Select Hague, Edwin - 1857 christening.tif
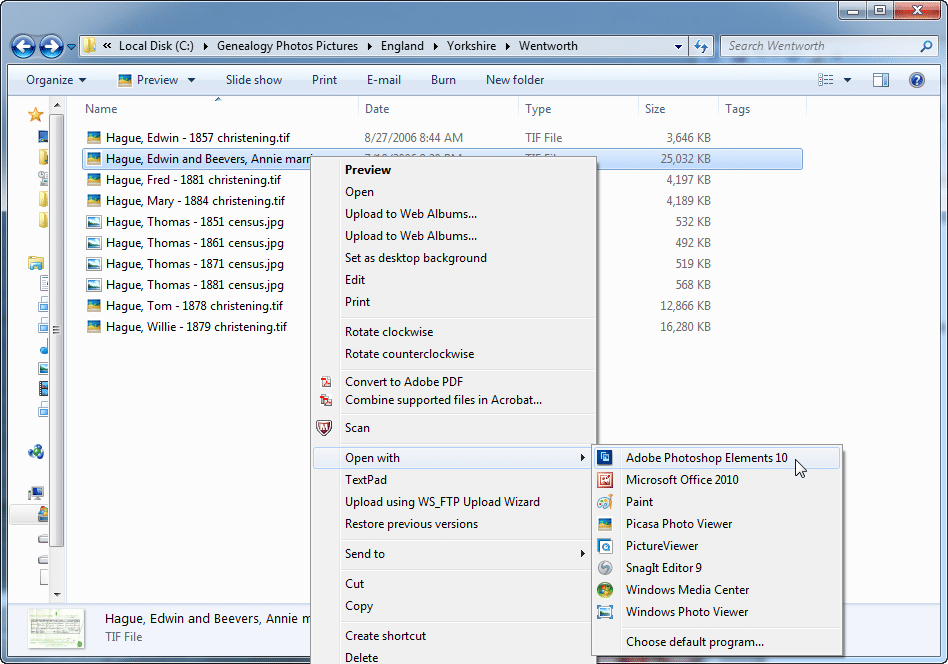The height and width of the screenshot is (664, 948). pyautogui.click(x=198, y=138)
